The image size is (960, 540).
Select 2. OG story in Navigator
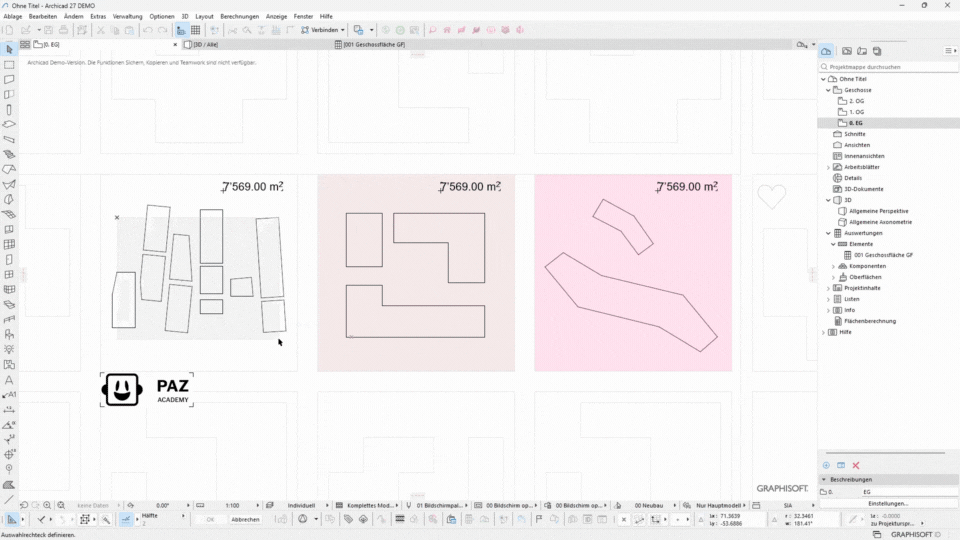856,101
